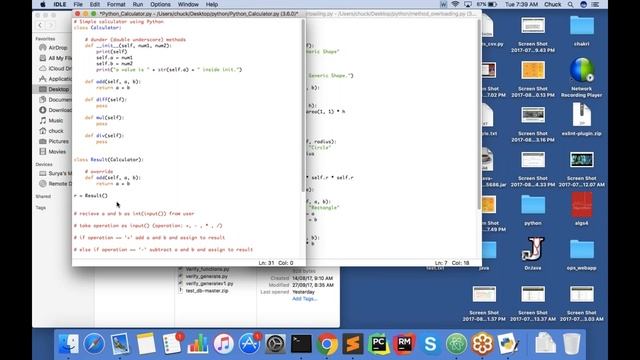This screenshot has height=360, width=640.
Task: Select verify_generatev1.py in Finder list
Action: [x=209, y=283]
